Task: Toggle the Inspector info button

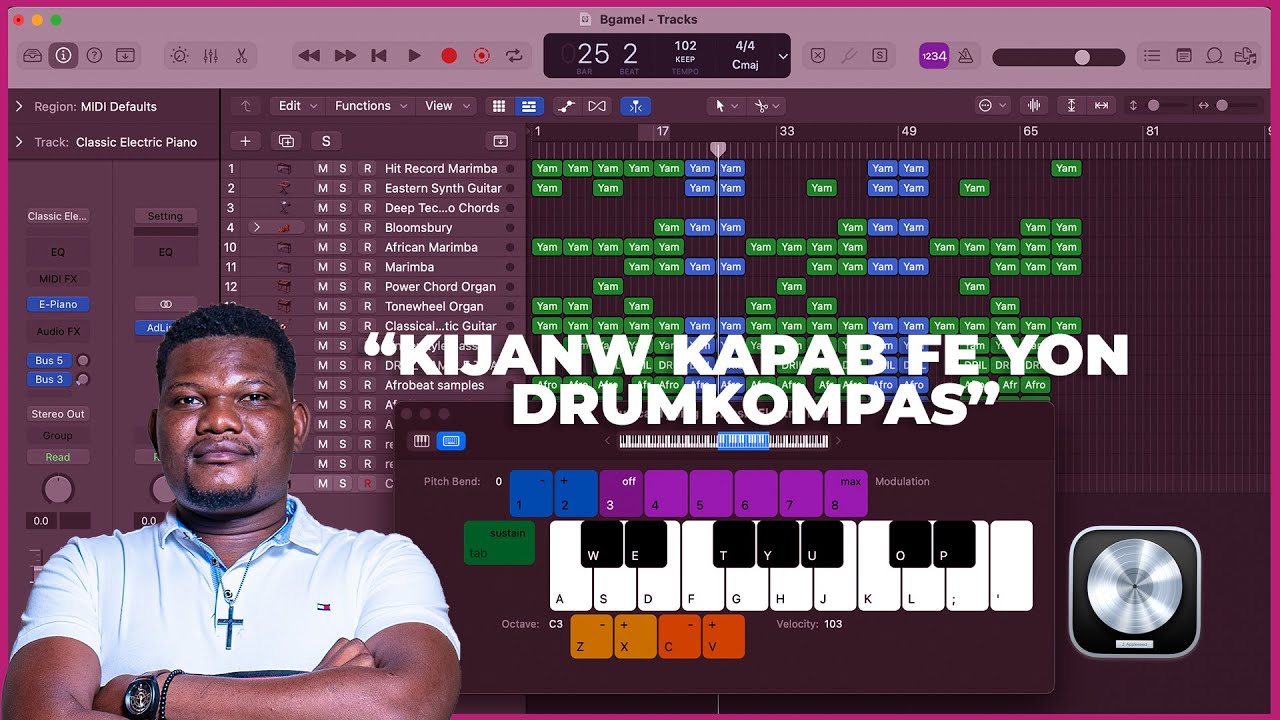Action: (63, 56)
